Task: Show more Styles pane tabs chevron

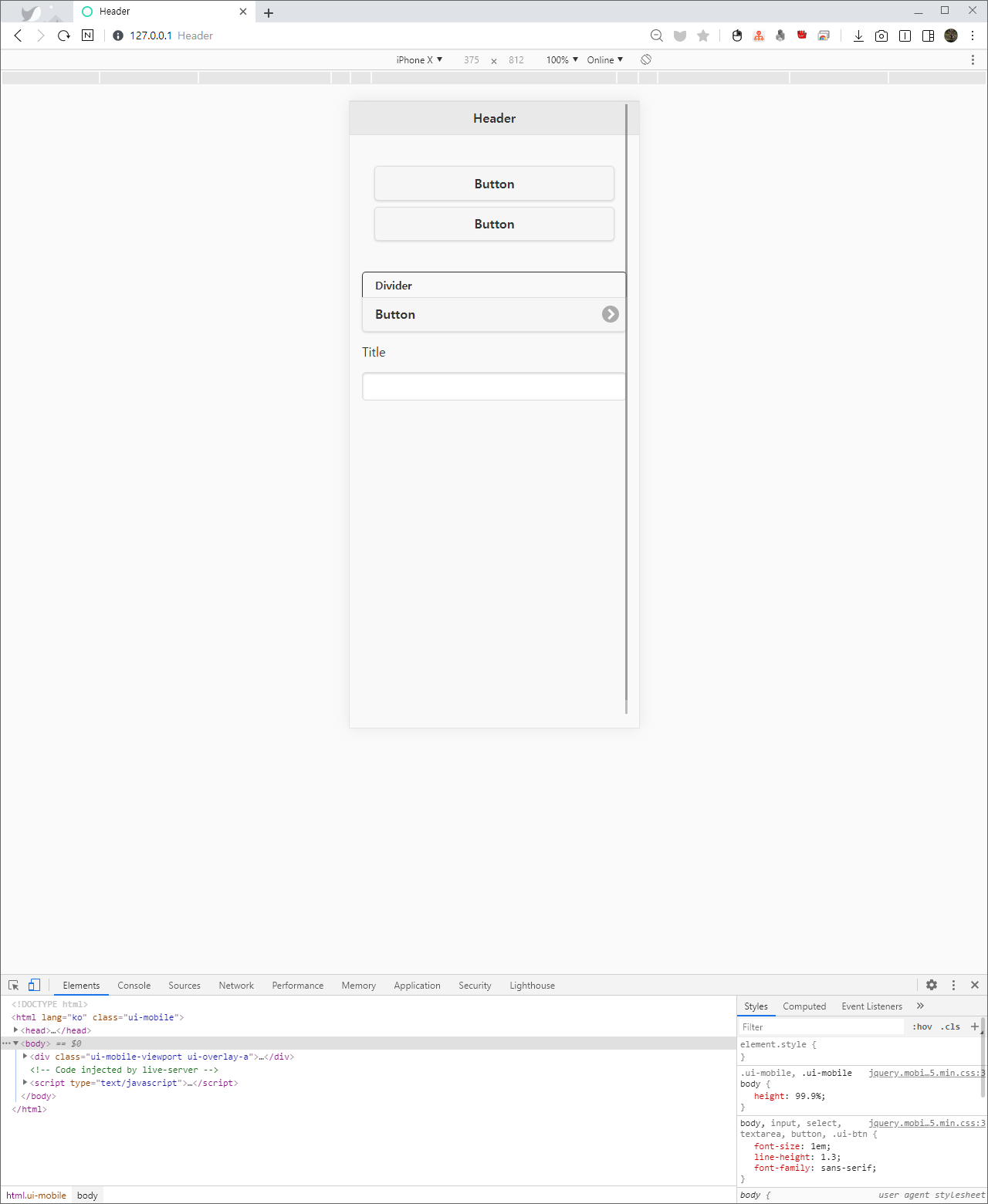Action: click(920, 1006)
